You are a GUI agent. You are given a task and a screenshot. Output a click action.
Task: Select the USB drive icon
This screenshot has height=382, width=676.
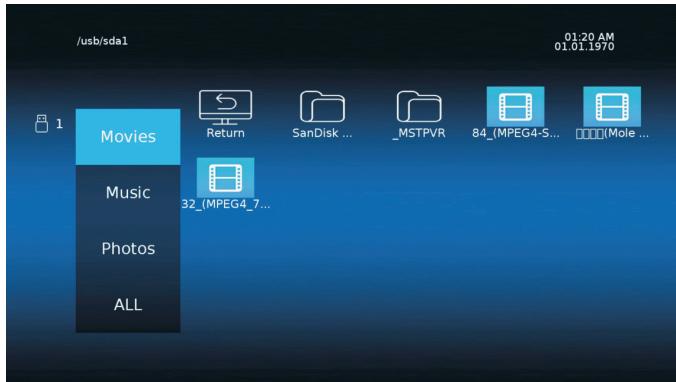[x=41, y=124]
